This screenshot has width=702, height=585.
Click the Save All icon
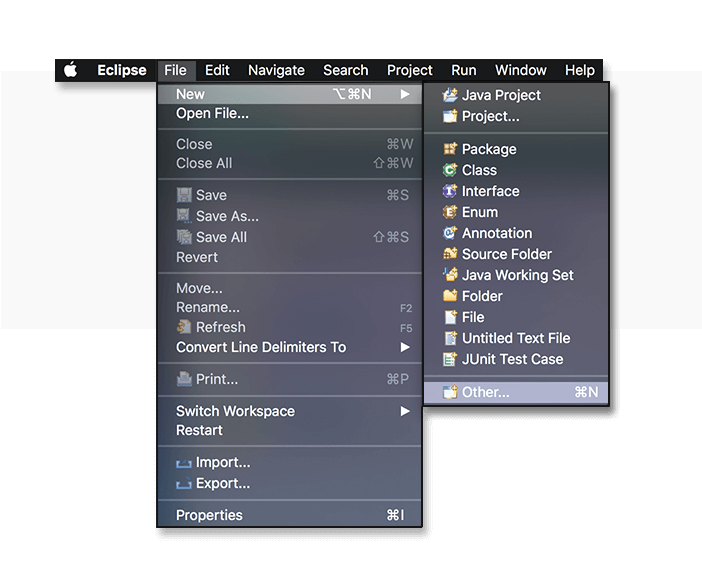(184, 237)
